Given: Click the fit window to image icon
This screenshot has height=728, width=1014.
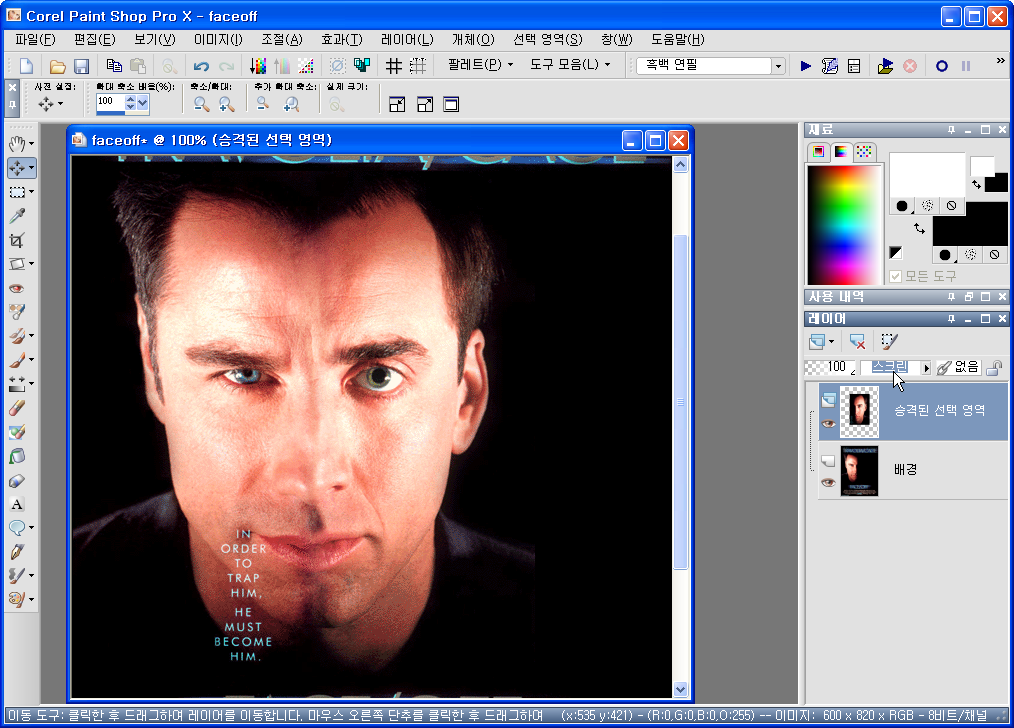Looking at the screenshot, I should (x=397, y=104).
